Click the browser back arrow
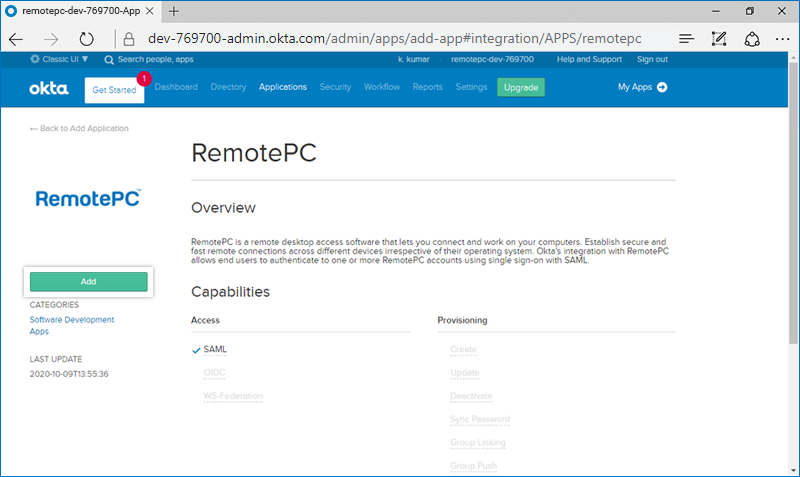Screen dimensions: 800x477 (x=16, y=39)
